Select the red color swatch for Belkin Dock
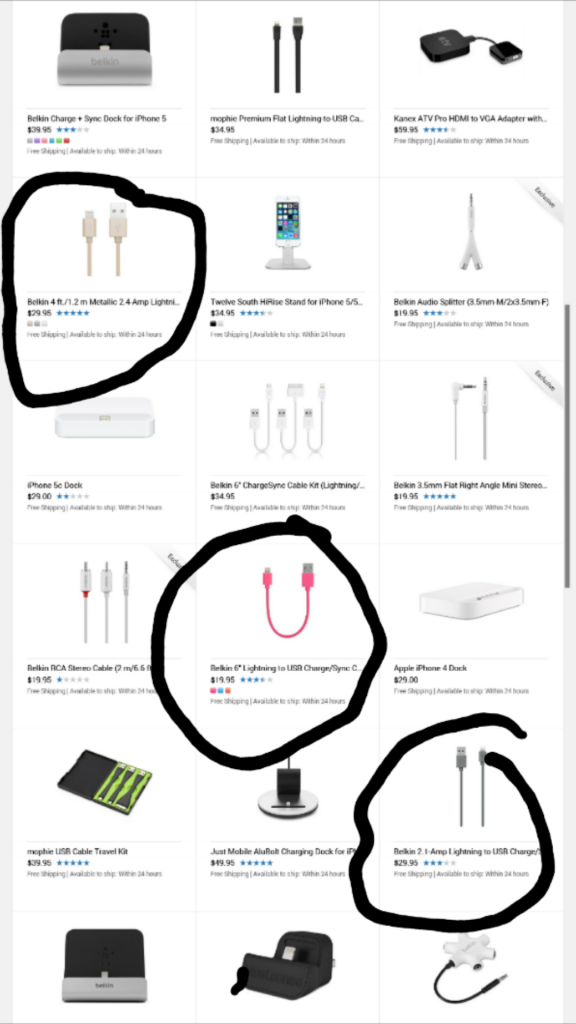The width and height of the screenshot is (576, 1024). (x=67, y=141)
